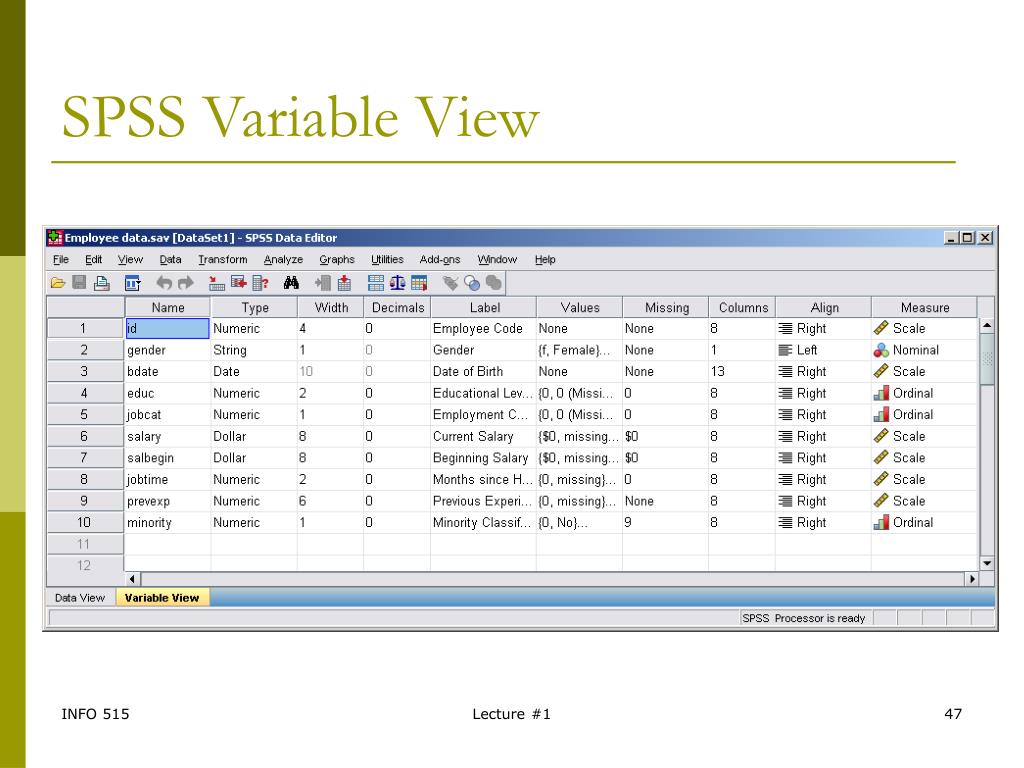This screenshot has height=768, width=1024.
Task: Click the Weight Cases scale icon
Action: (397, 283)
